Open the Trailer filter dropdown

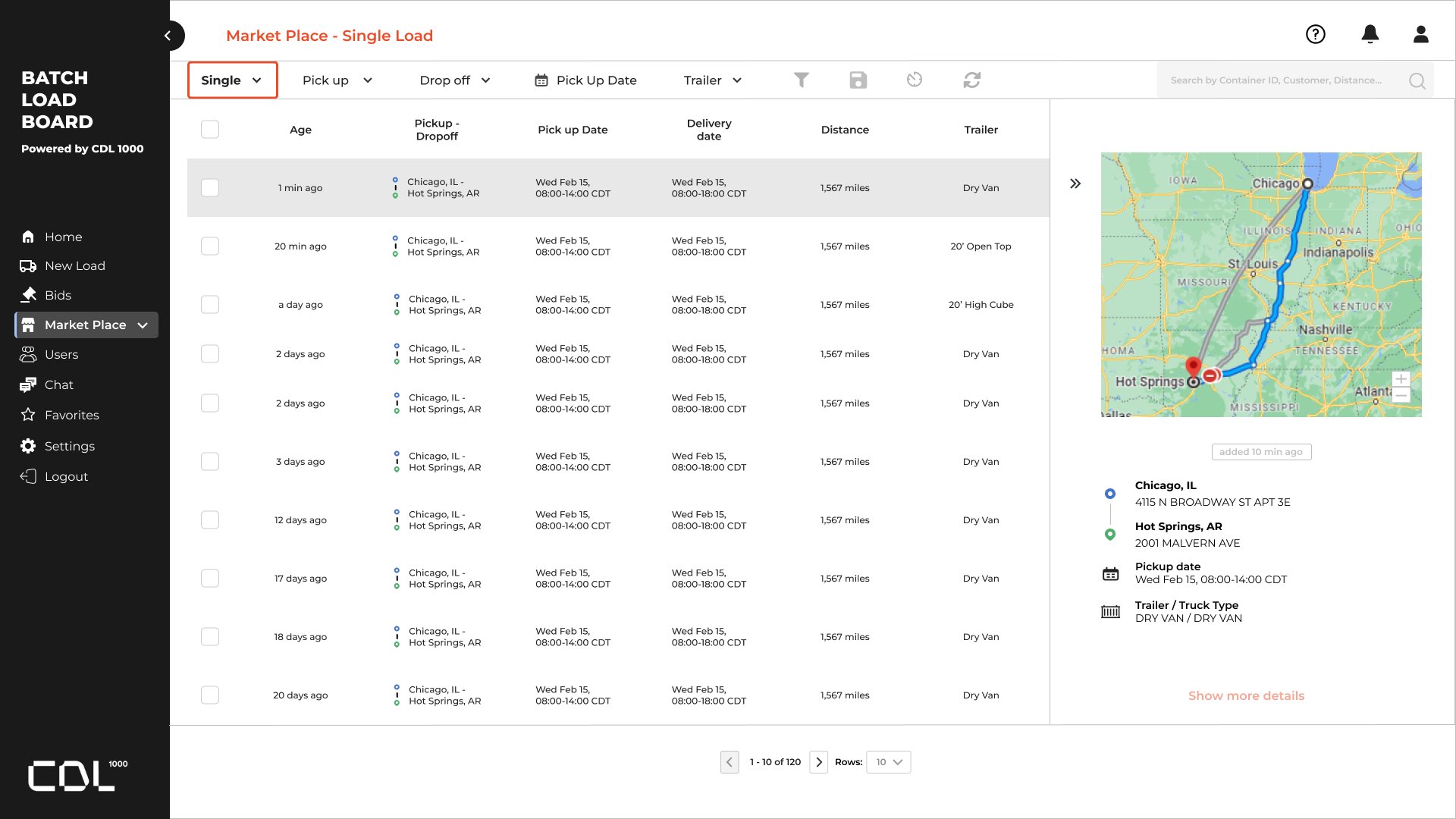713,80
